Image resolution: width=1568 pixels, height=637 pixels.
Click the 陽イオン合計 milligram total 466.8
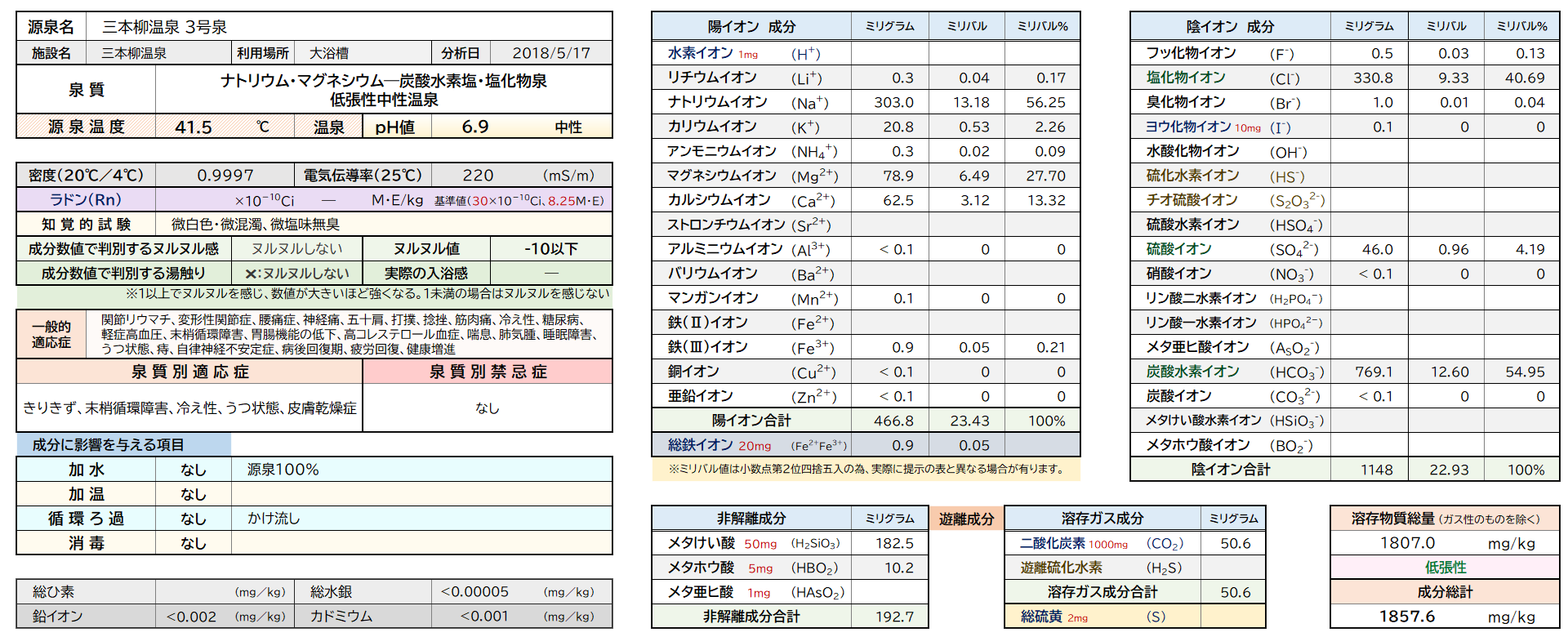(x=893, y=421)
